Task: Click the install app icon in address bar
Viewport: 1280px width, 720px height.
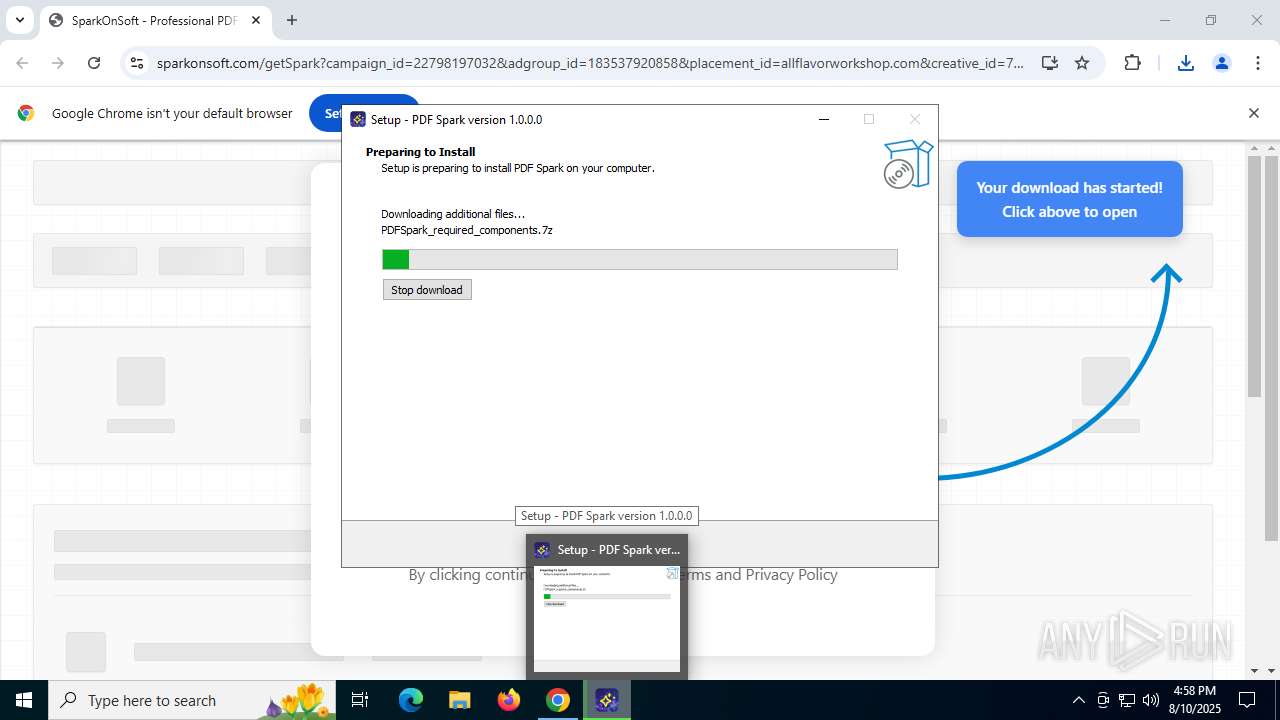Action: (x=1049, y=63)
